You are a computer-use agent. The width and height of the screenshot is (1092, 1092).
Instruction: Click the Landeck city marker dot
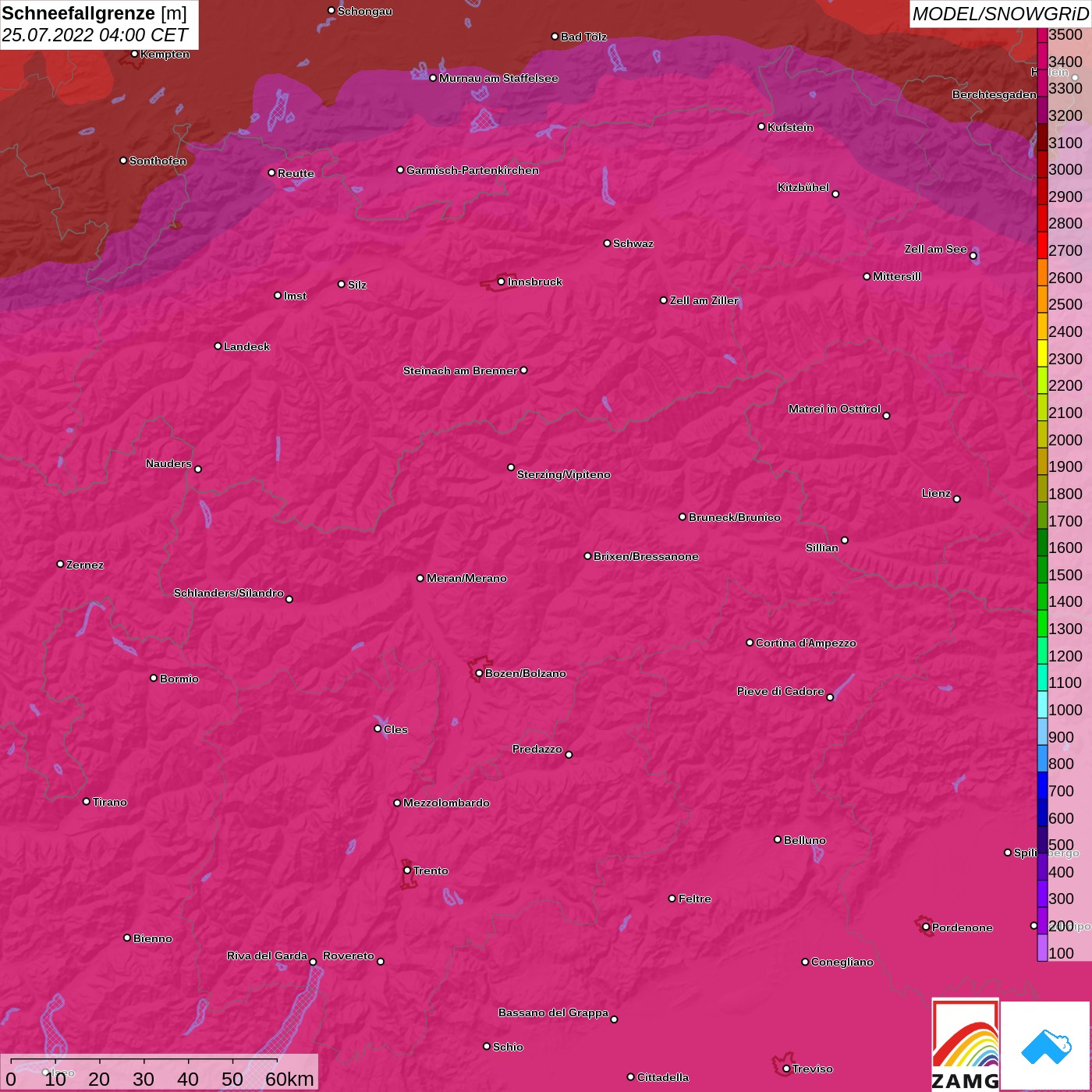(218, 346)
